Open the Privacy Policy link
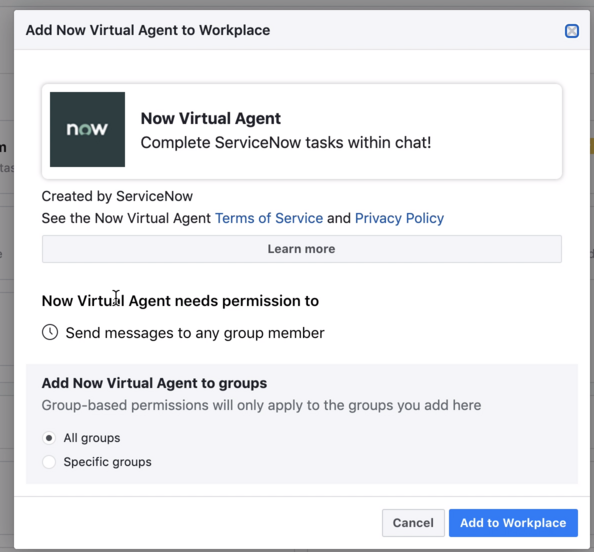Screen dimensions: 594x552 tap(399, 218)
